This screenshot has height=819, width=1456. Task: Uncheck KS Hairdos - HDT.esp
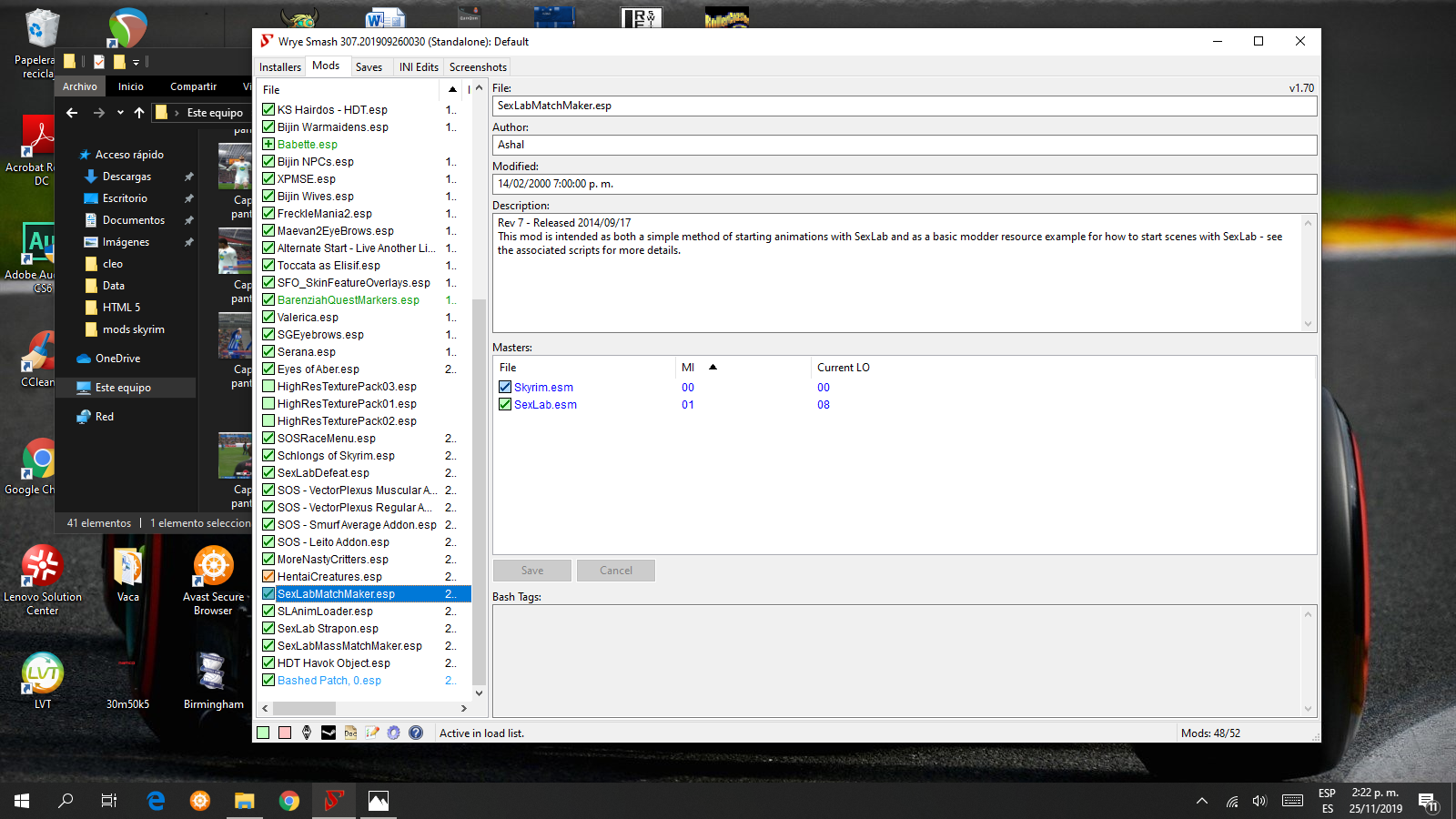tap(268, 109)
